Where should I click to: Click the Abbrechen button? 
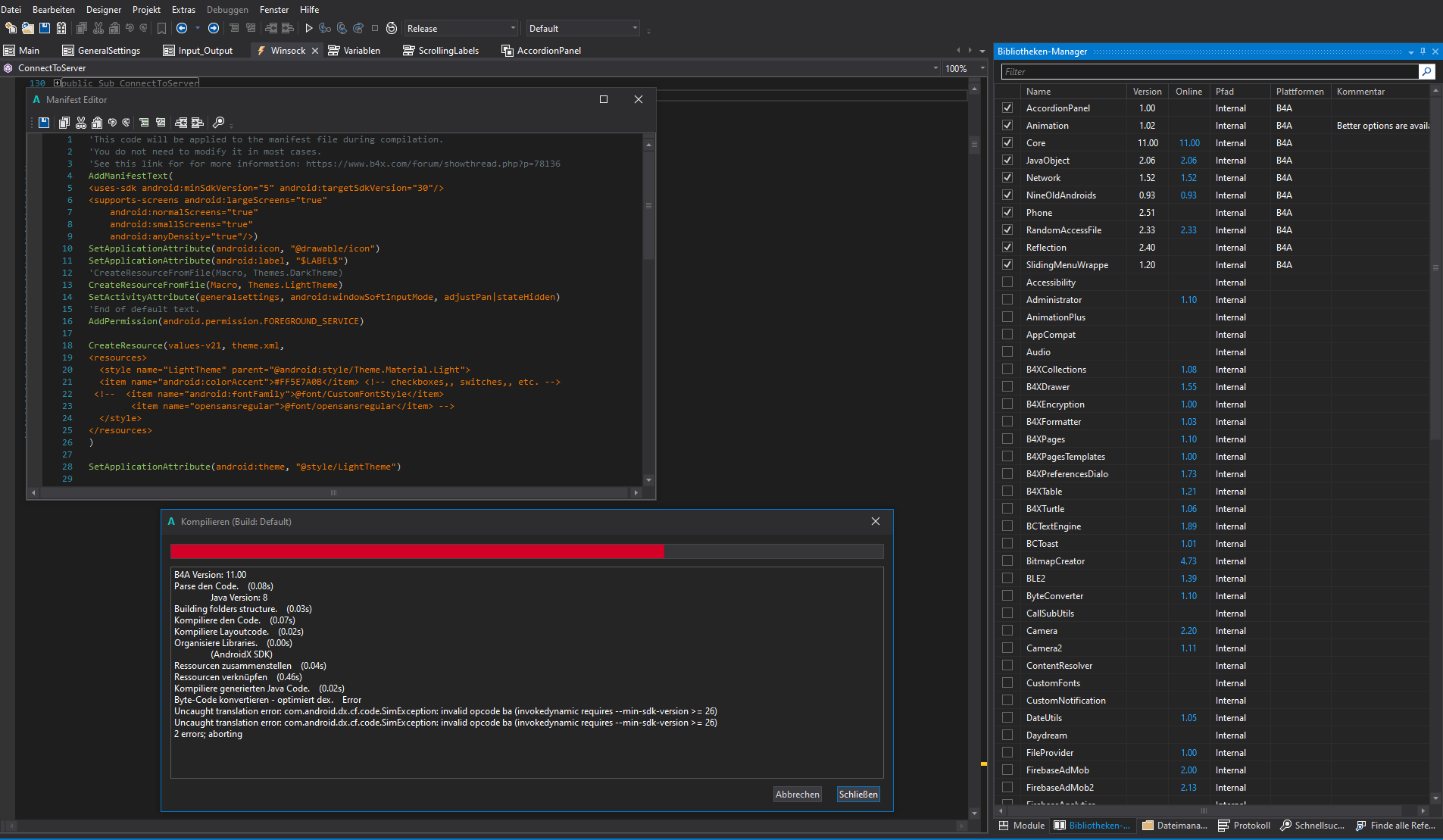[x=797, y=794]
